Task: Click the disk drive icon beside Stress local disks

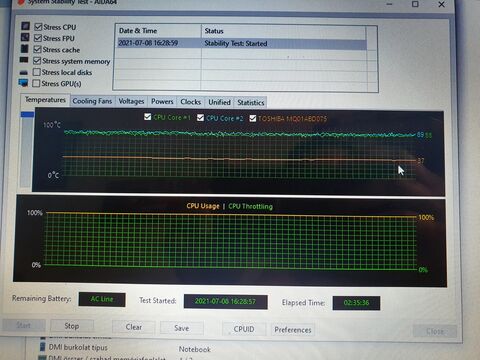Action: [x=24, y=72]
